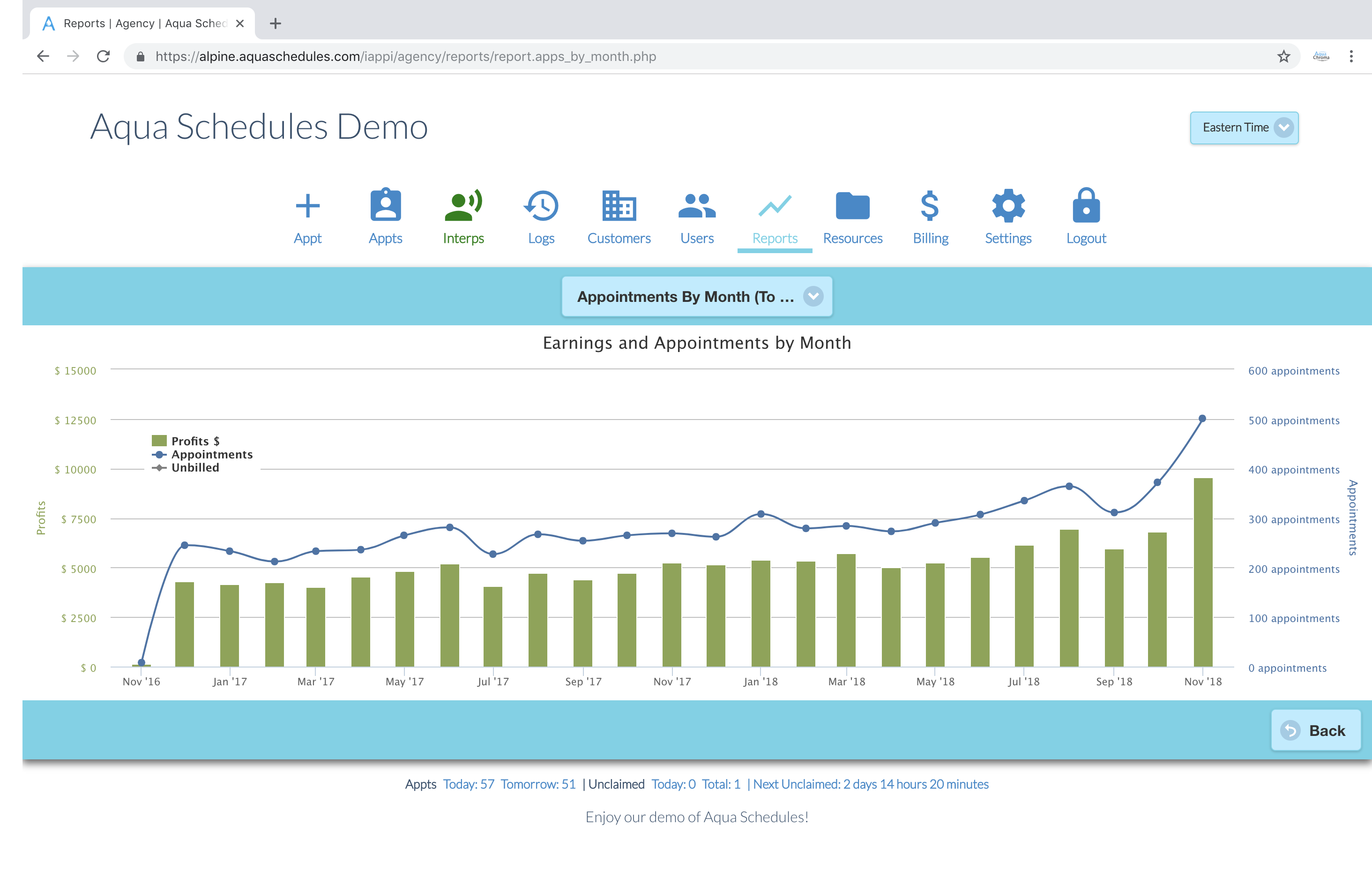Image resolution: width=1372 pixels, height=870 pixels.
Task: Click the Nov '18 profits bar
Action: pyautogui.click(x=1203, y=572)
